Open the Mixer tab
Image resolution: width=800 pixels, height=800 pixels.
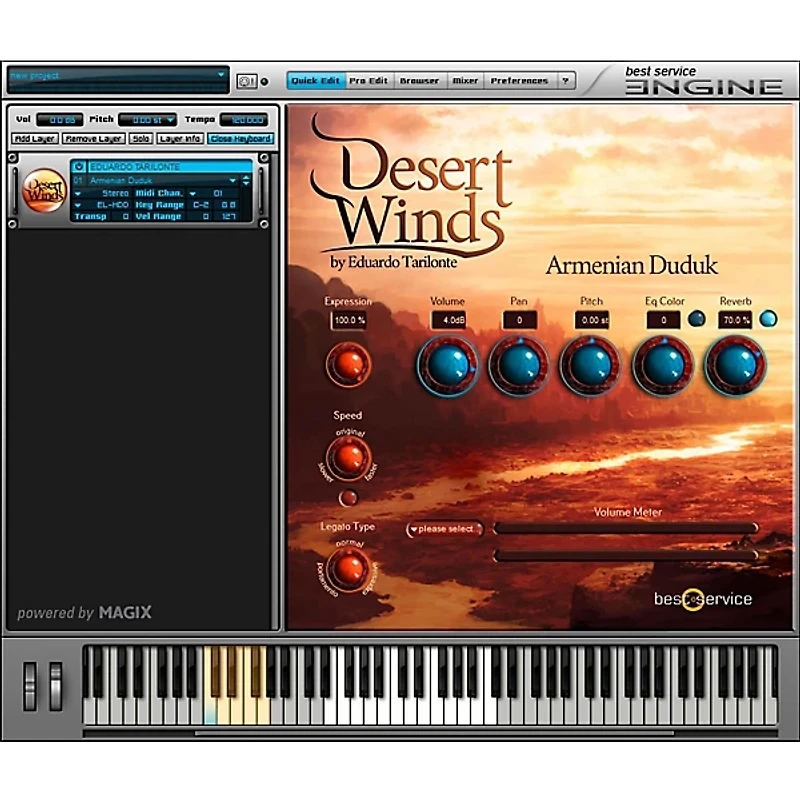pos(465,81)
